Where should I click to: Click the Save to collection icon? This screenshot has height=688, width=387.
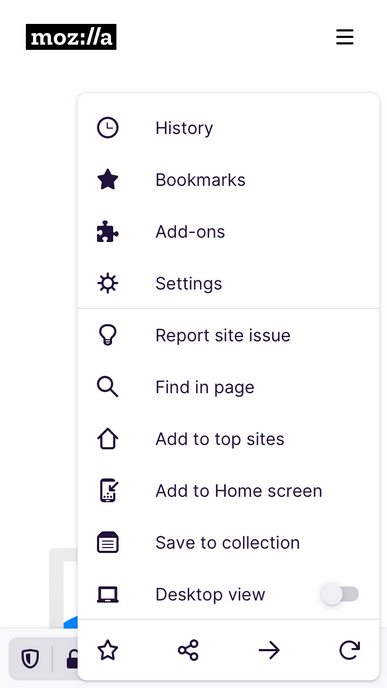108,542
